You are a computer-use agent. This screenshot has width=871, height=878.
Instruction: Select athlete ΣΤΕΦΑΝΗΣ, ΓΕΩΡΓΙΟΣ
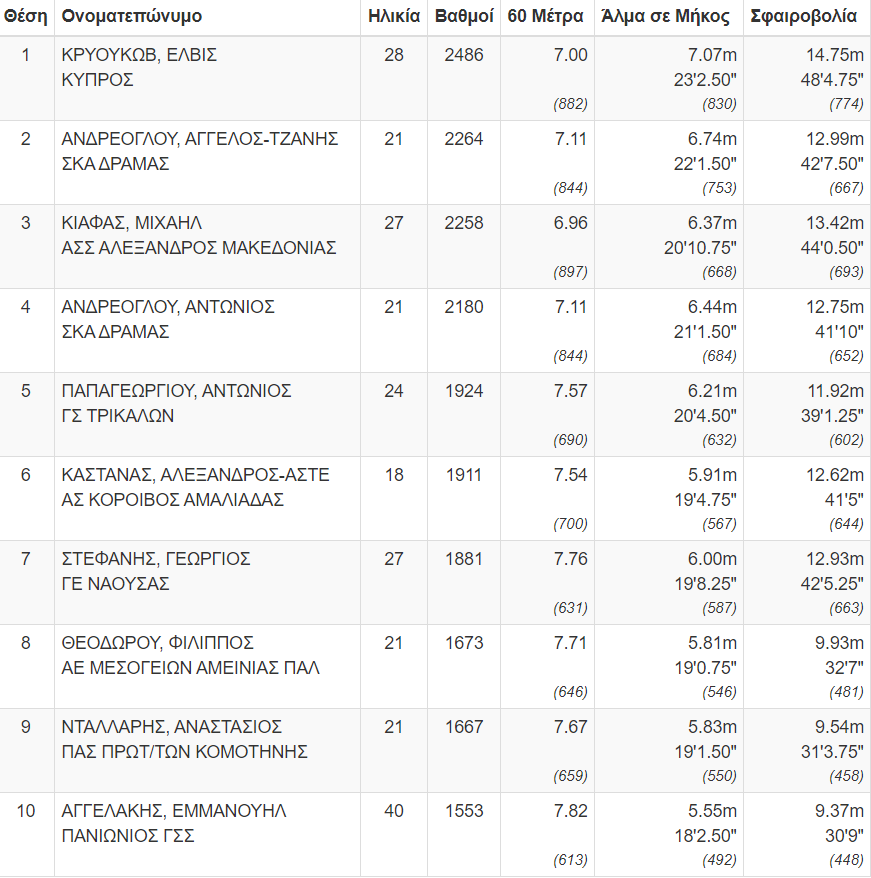point(156,559)
